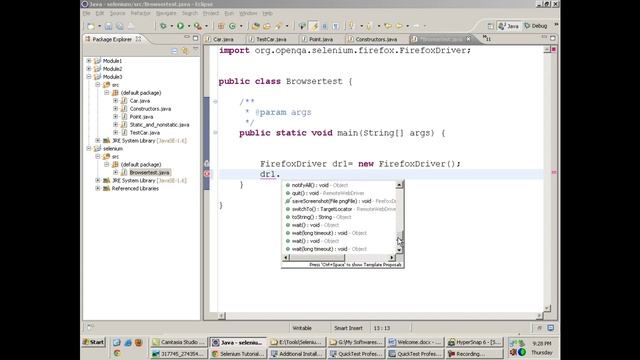This screenshot has height=360, width=640.
Task: Select switchTo() in the autocomplete list
Action: 340,209
